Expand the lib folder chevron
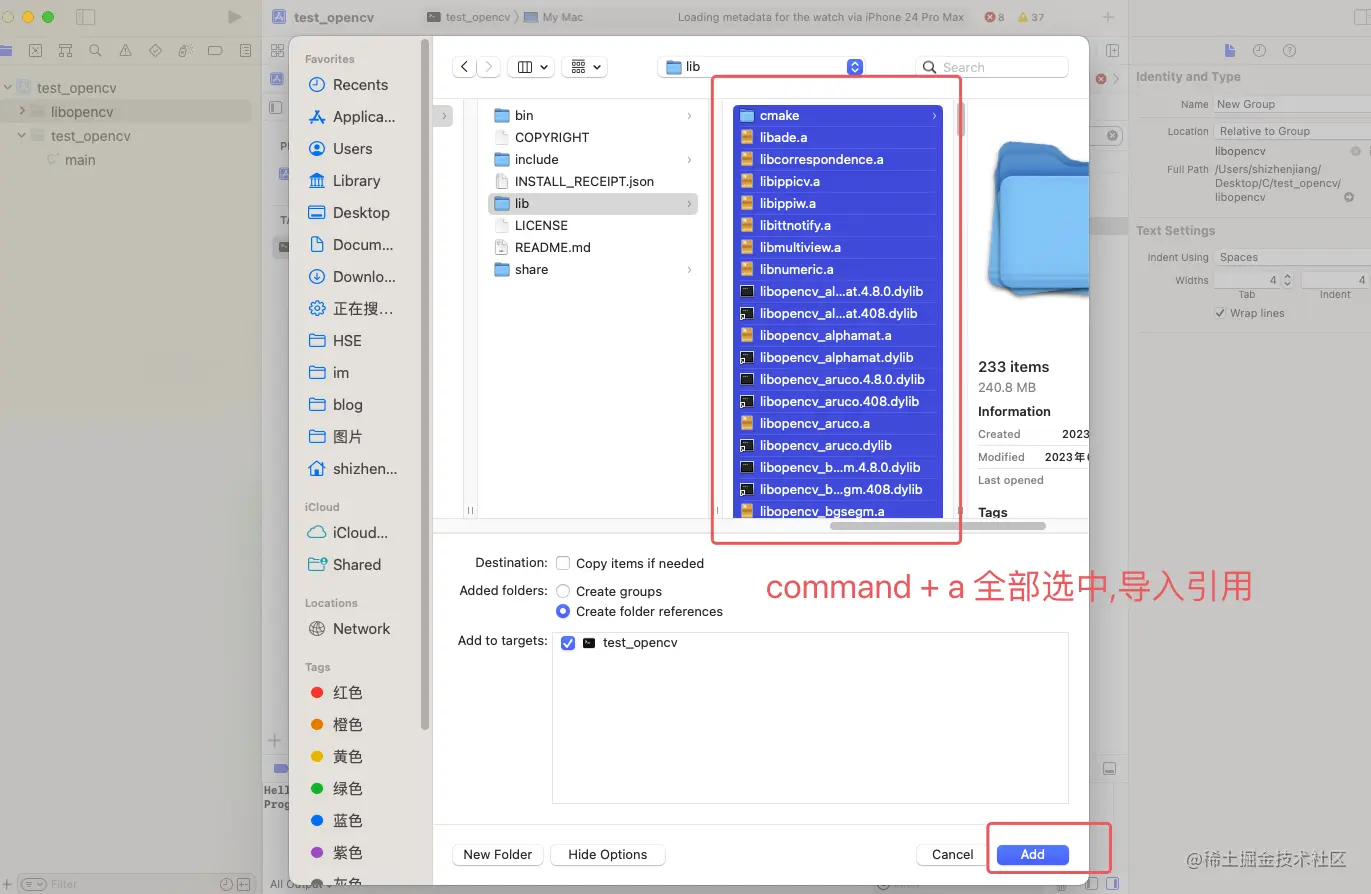Screen dimensions: 1371x894 coord(689,204)
